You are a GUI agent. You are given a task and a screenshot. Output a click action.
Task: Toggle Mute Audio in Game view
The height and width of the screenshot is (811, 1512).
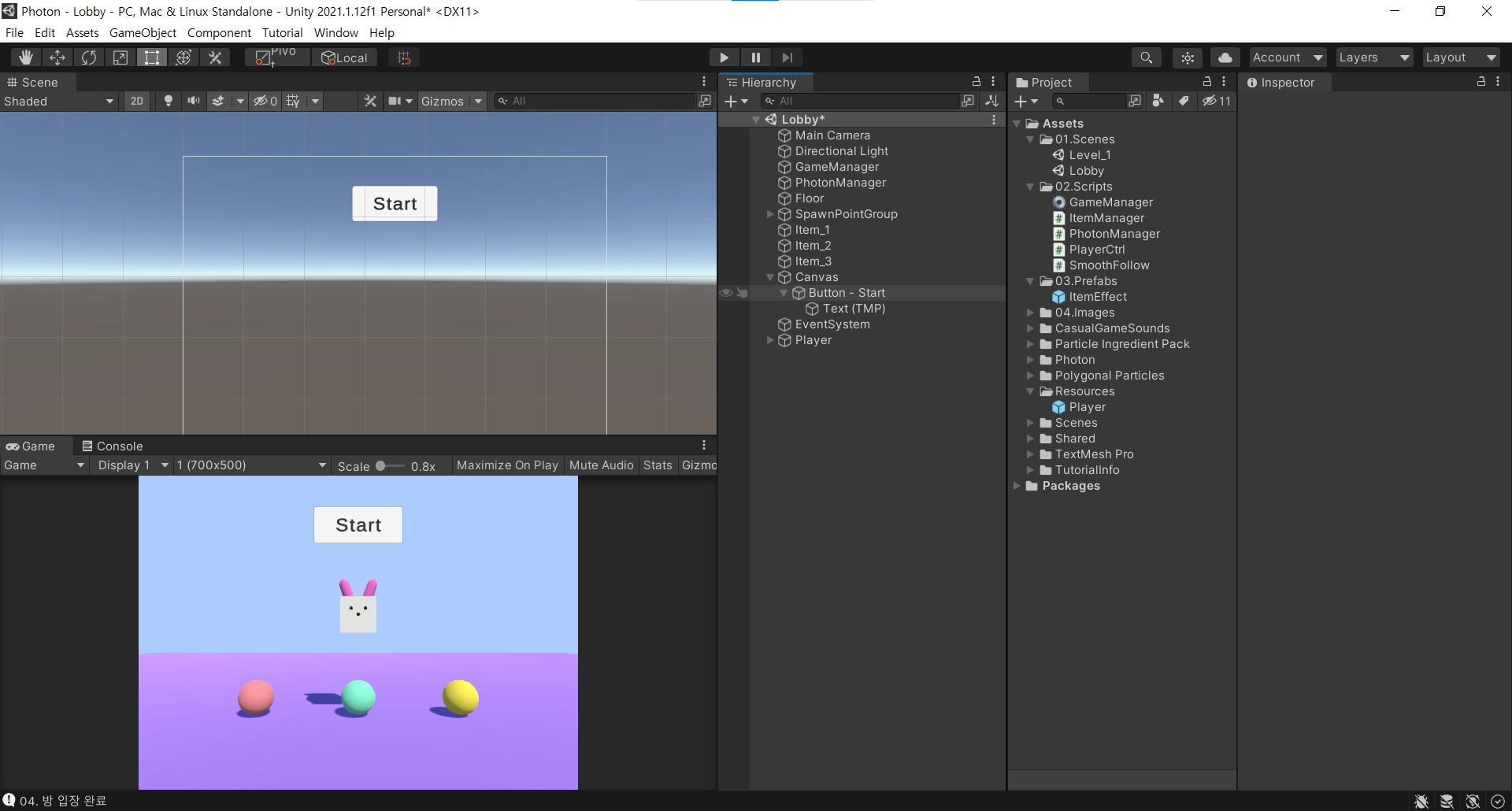tap(601, 465)
